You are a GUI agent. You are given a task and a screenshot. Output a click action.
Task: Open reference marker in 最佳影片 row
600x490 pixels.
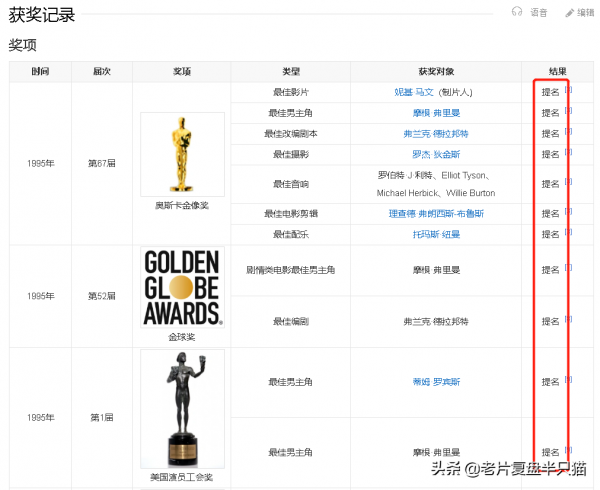coord(568,90)
